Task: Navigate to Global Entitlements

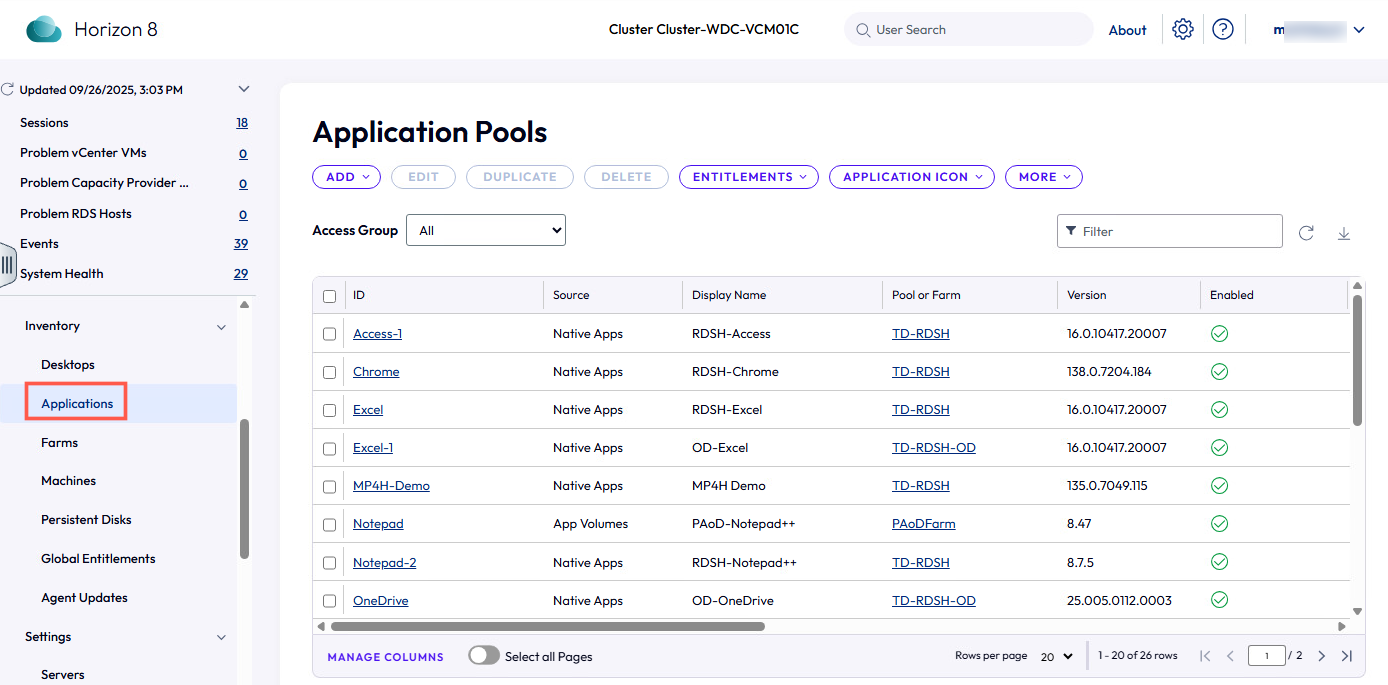Action: pyautogui.click(x=98, y=559)
